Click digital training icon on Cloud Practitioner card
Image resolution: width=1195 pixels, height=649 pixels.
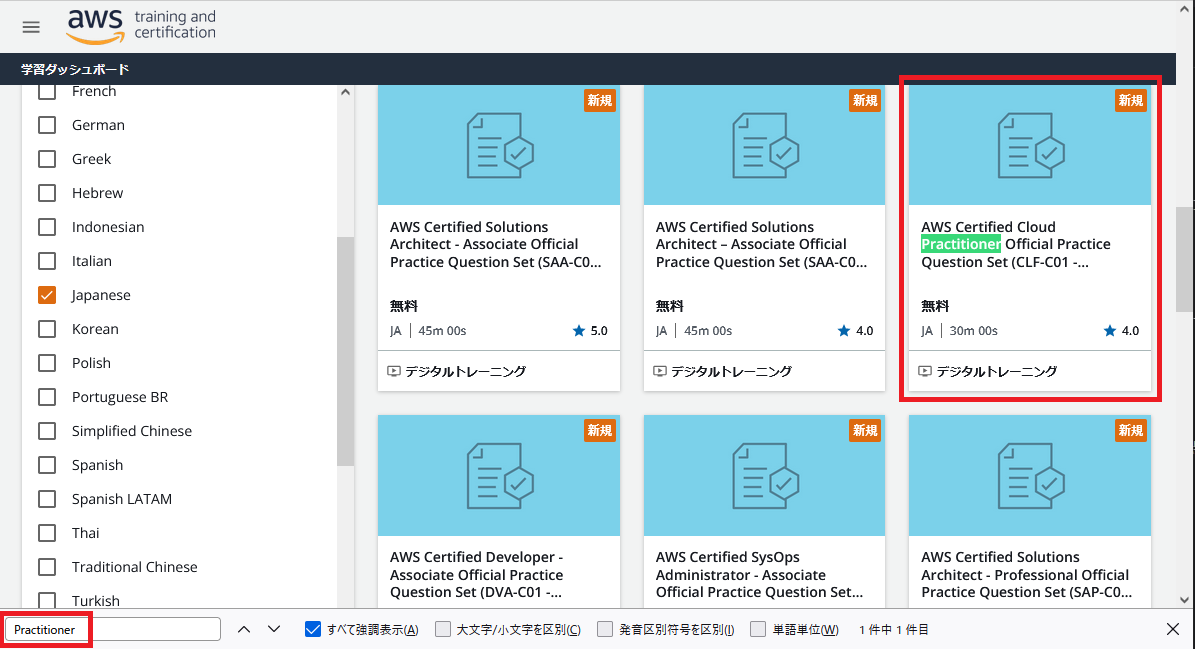(924, 371)
